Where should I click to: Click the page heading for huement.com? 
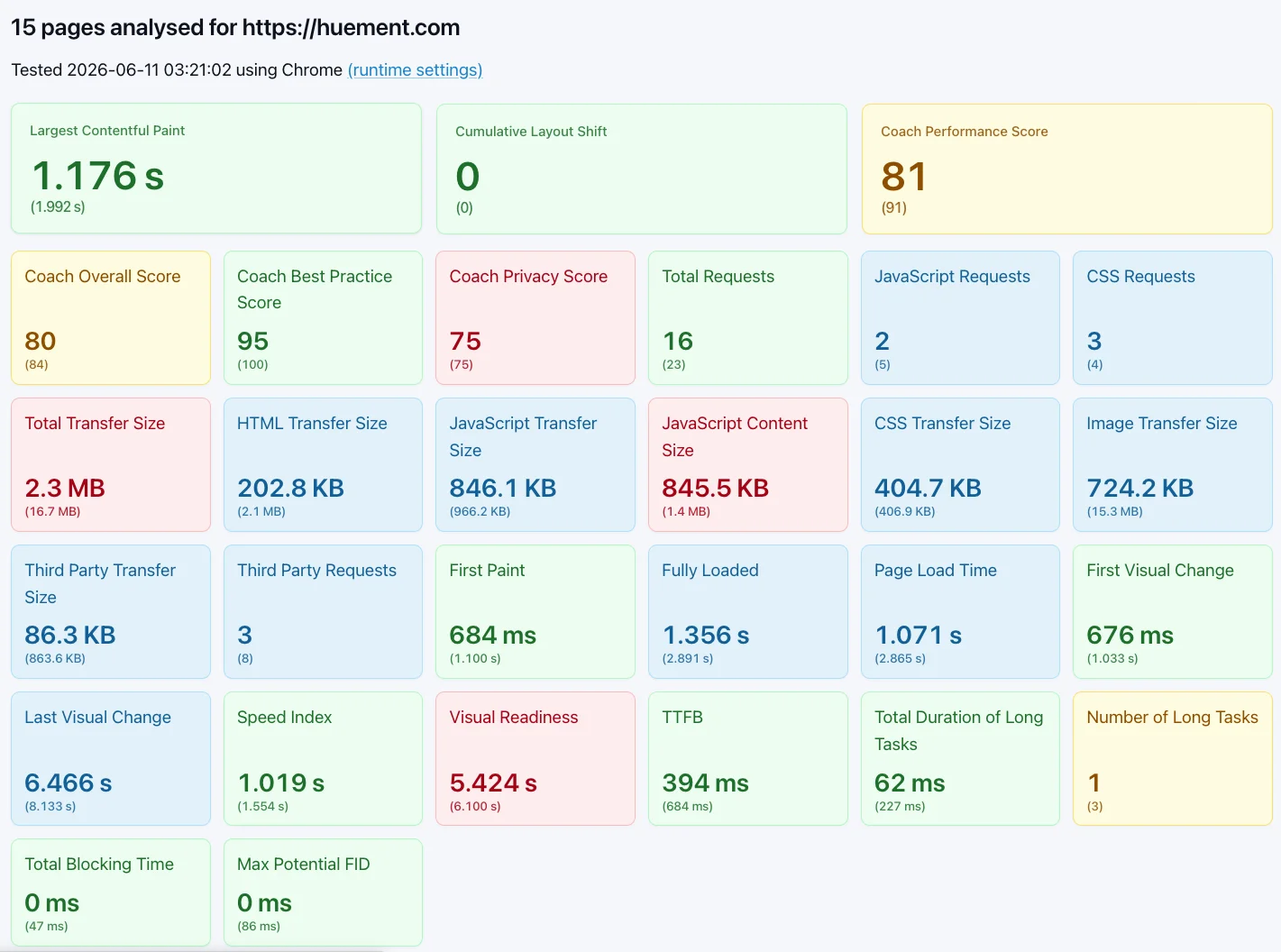235,28
